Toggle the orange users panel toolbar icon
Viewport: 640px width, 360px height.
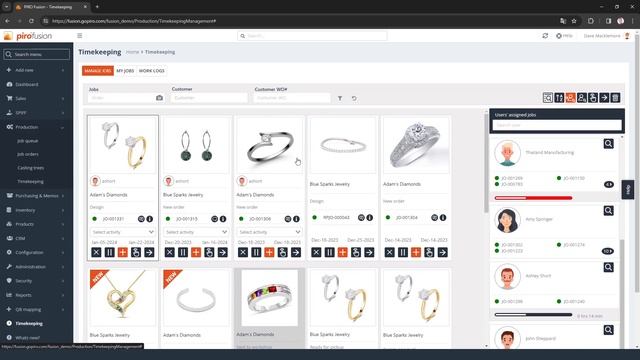[x=570, y=98]
